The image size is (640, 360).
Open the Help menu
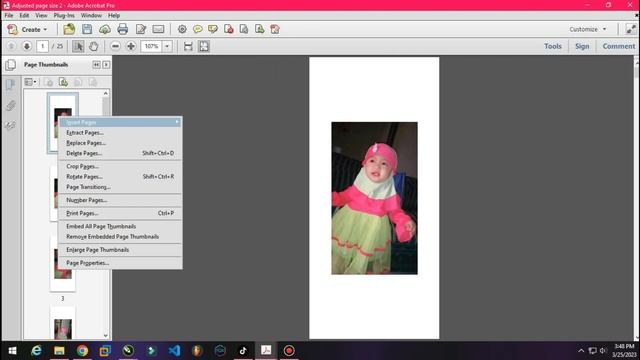[114, 15]
